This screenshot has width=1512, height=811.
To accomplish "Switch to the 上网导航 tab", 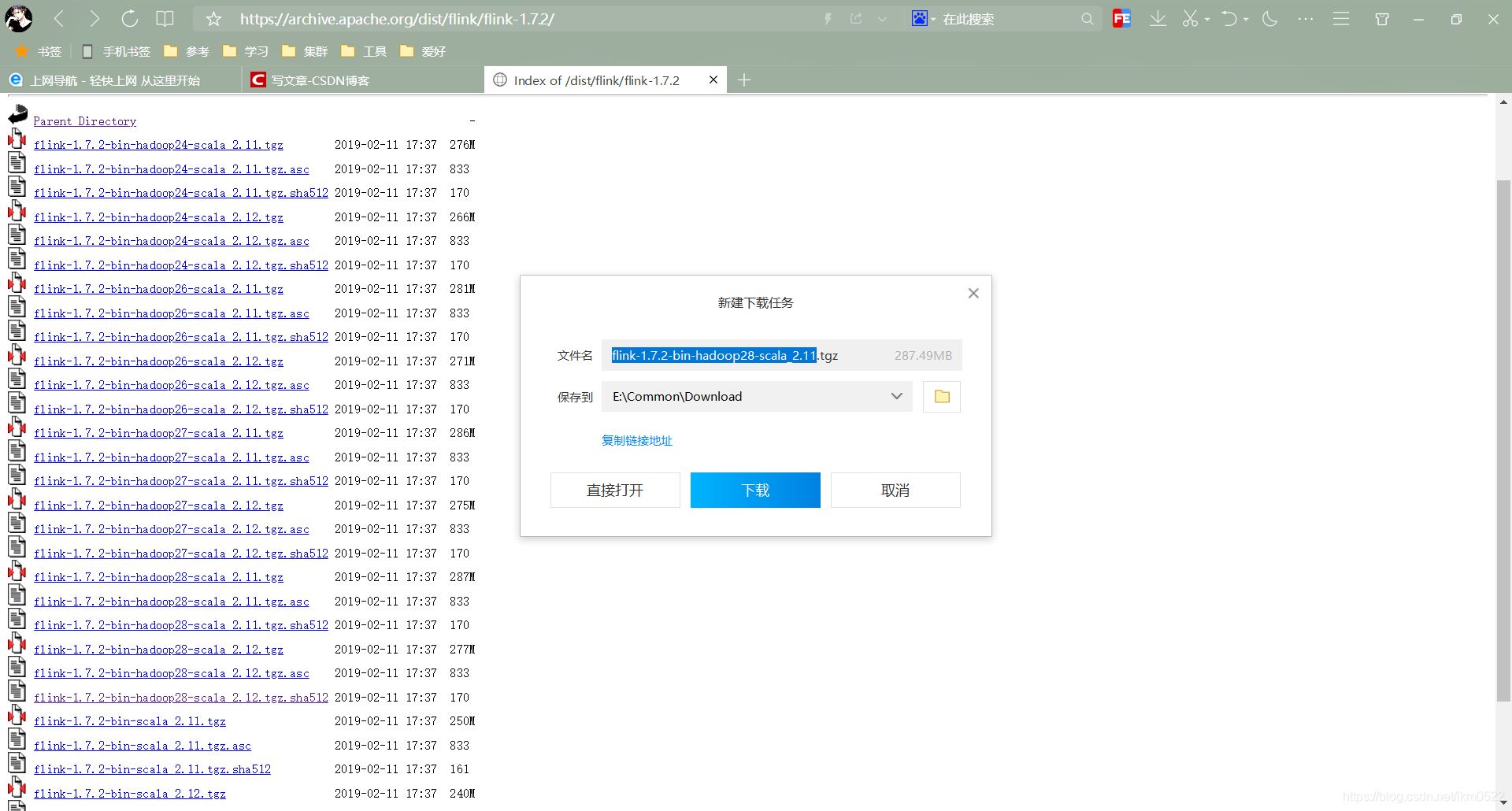I will 120,80.
